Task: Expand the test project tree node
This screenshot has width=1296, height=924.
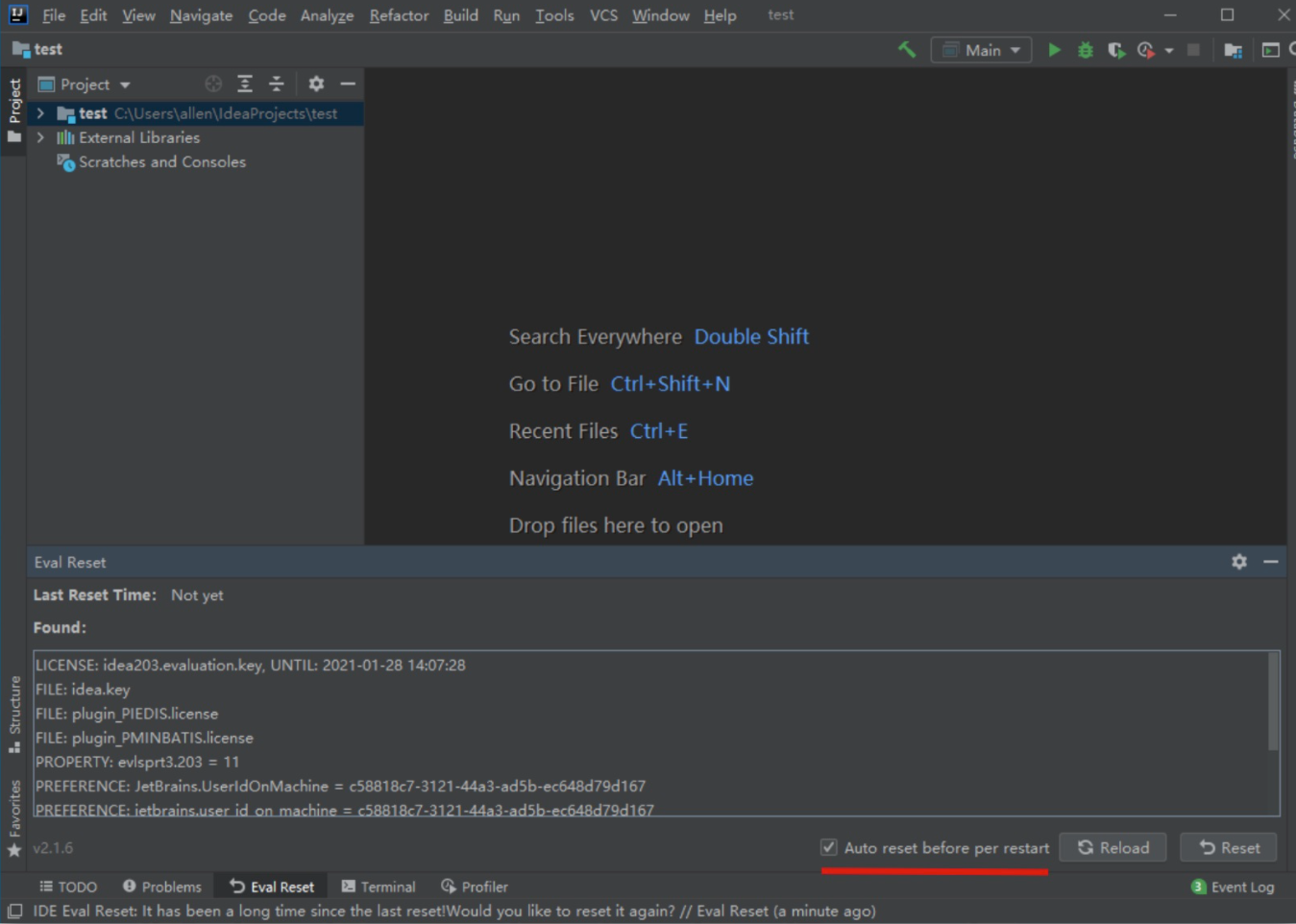Action: click(x=40, y=113)
